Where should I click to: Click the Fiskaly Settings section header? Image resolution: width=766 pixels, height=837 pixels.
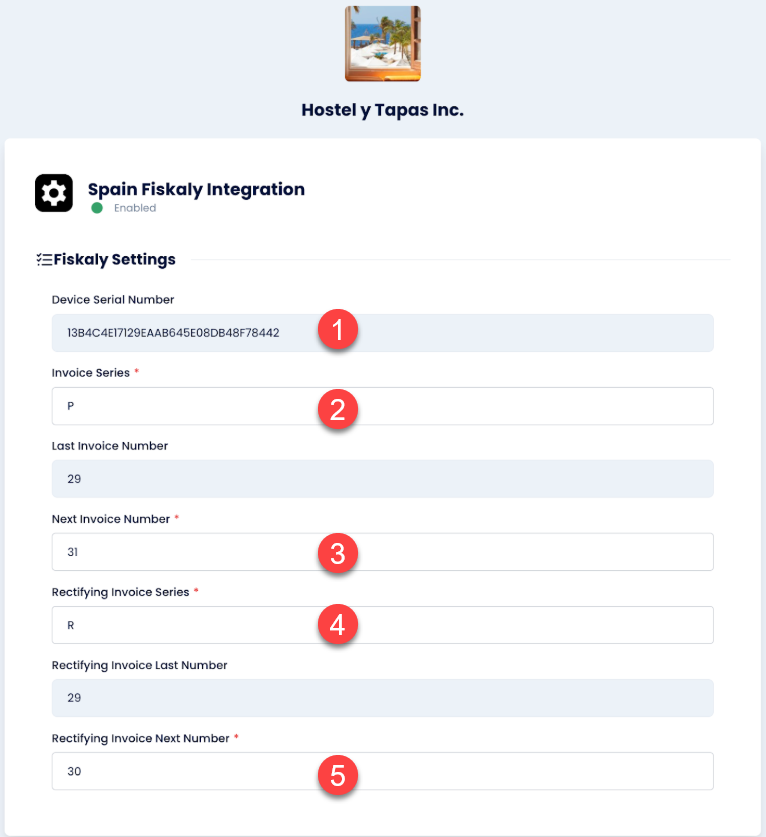115,260
